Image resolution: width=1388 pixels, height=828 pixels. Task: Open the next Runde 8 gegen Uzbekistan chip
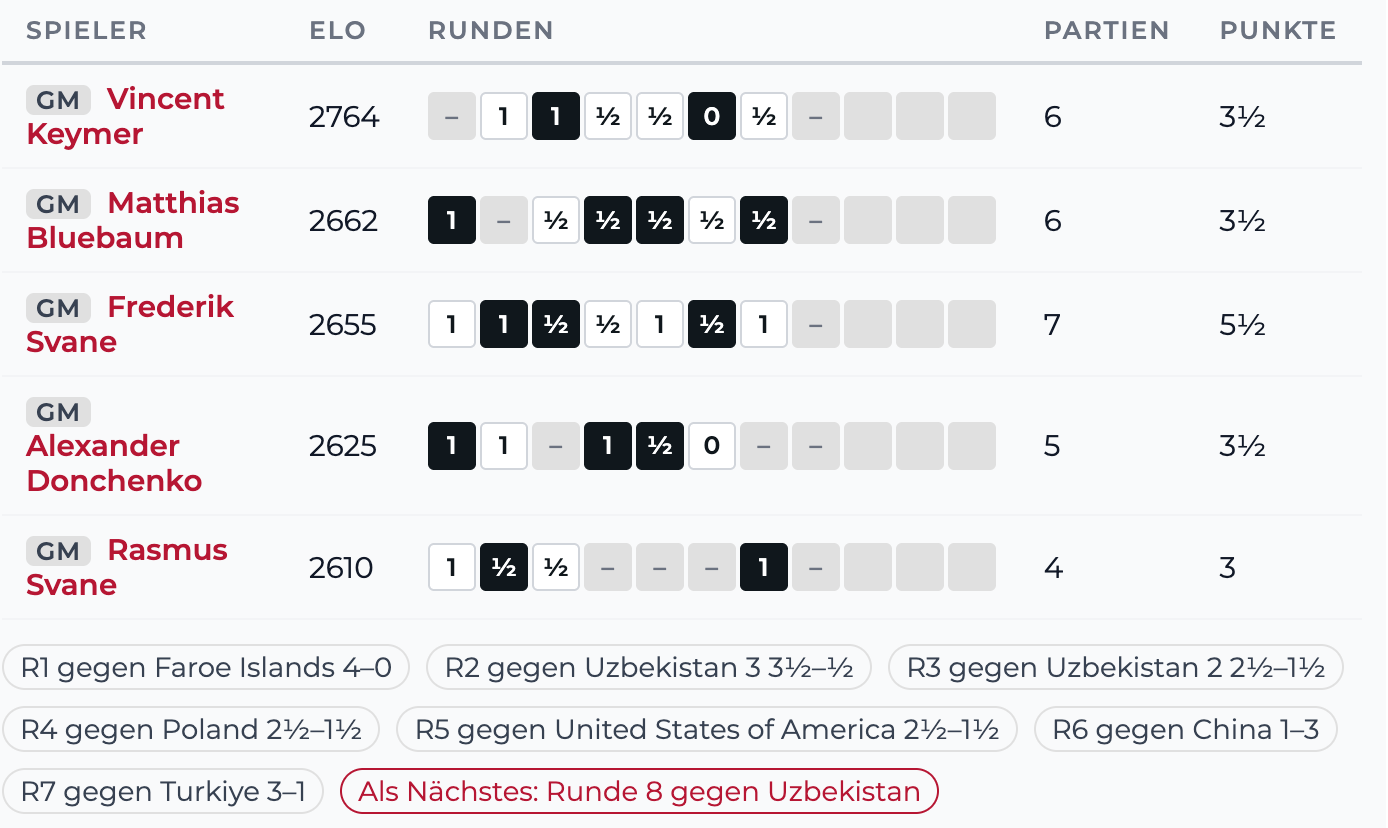pos(640,792)
